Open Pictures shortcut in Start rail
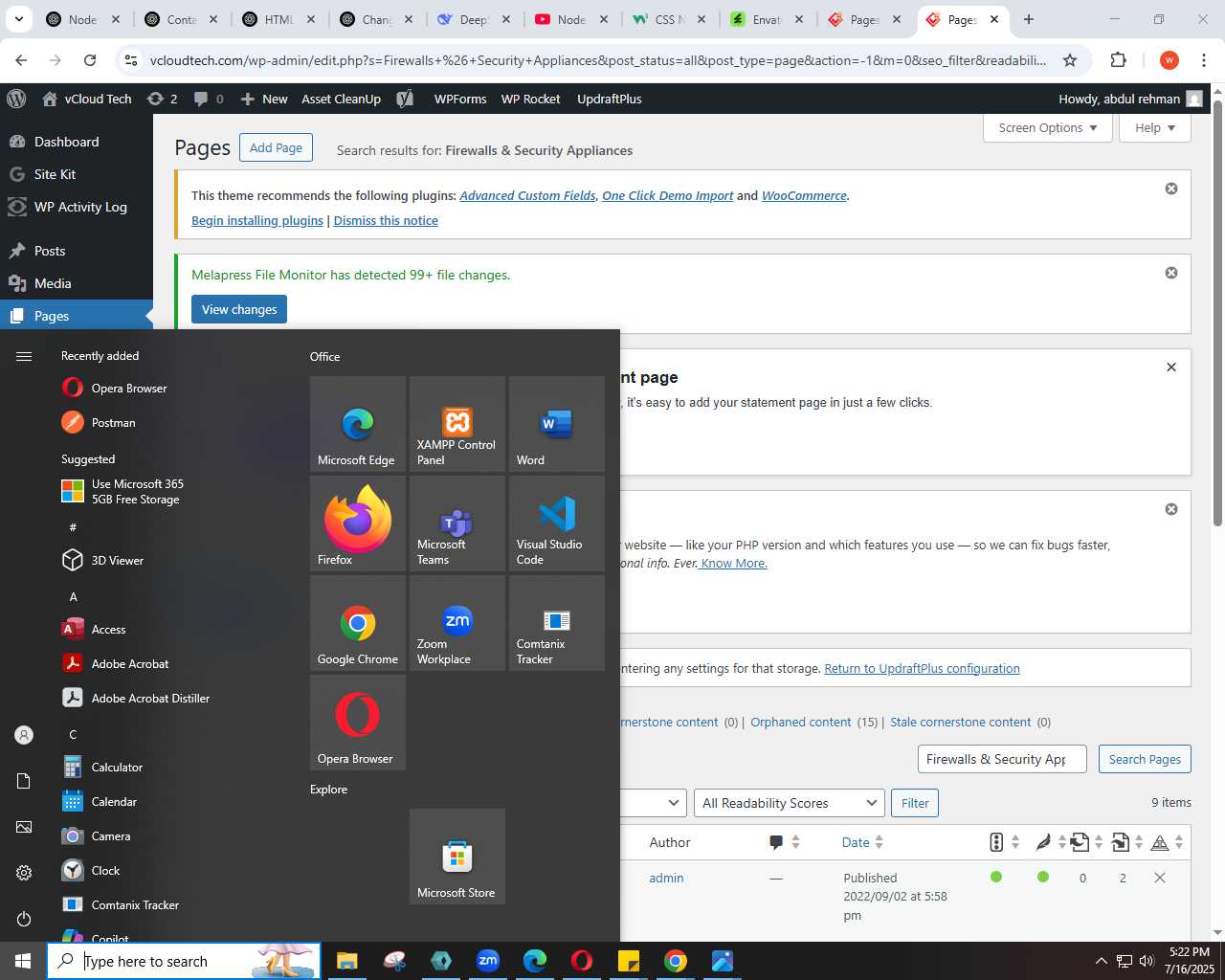Viewport: 1225px width, 980px height. [24, 827]
